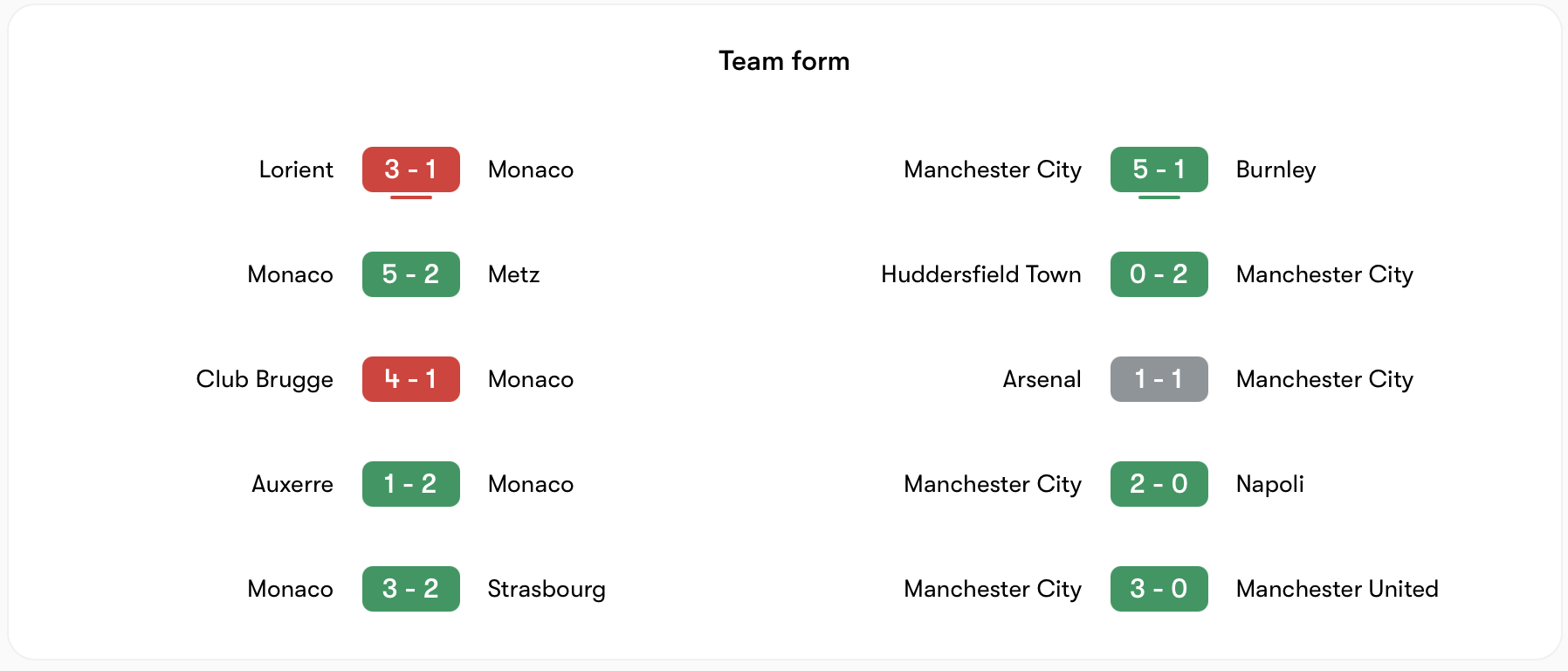1568x671 pixels.
Task: Open the 3 - 0 Manchester United score badge
Action: point(1159,589)
